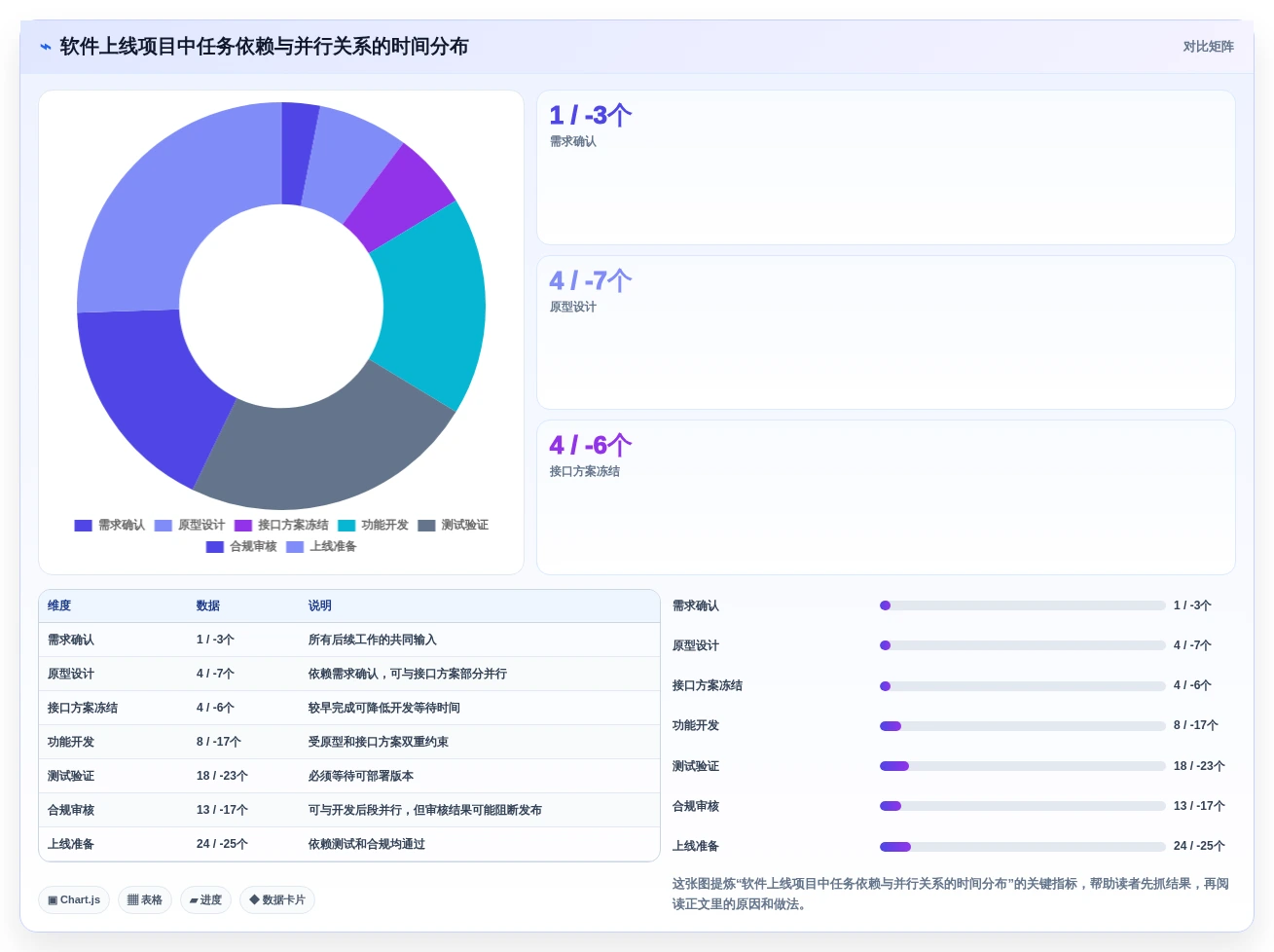This screenshot has height=952, width=1274.
Task: Click the lightning icon beside the title
Action: (x=45, y=47)
